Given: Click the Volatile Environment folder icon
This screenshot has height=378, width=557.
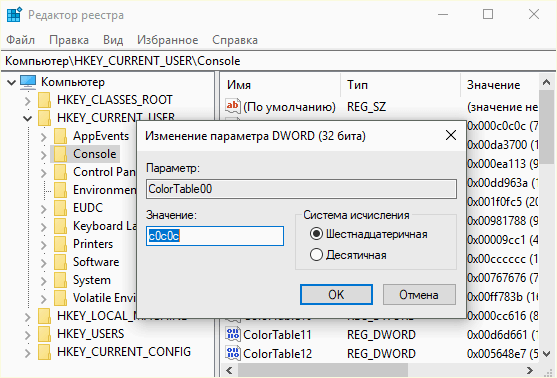Looking at the screenshot, I should pos(61,298).
